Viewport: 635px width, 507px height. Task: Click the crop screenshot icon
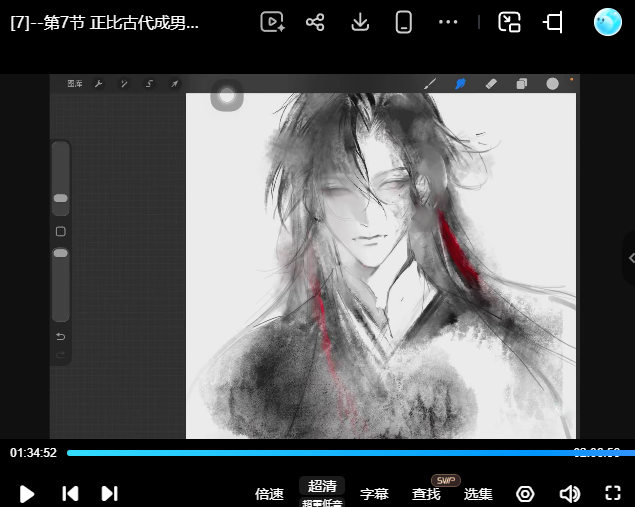point(553,22)
